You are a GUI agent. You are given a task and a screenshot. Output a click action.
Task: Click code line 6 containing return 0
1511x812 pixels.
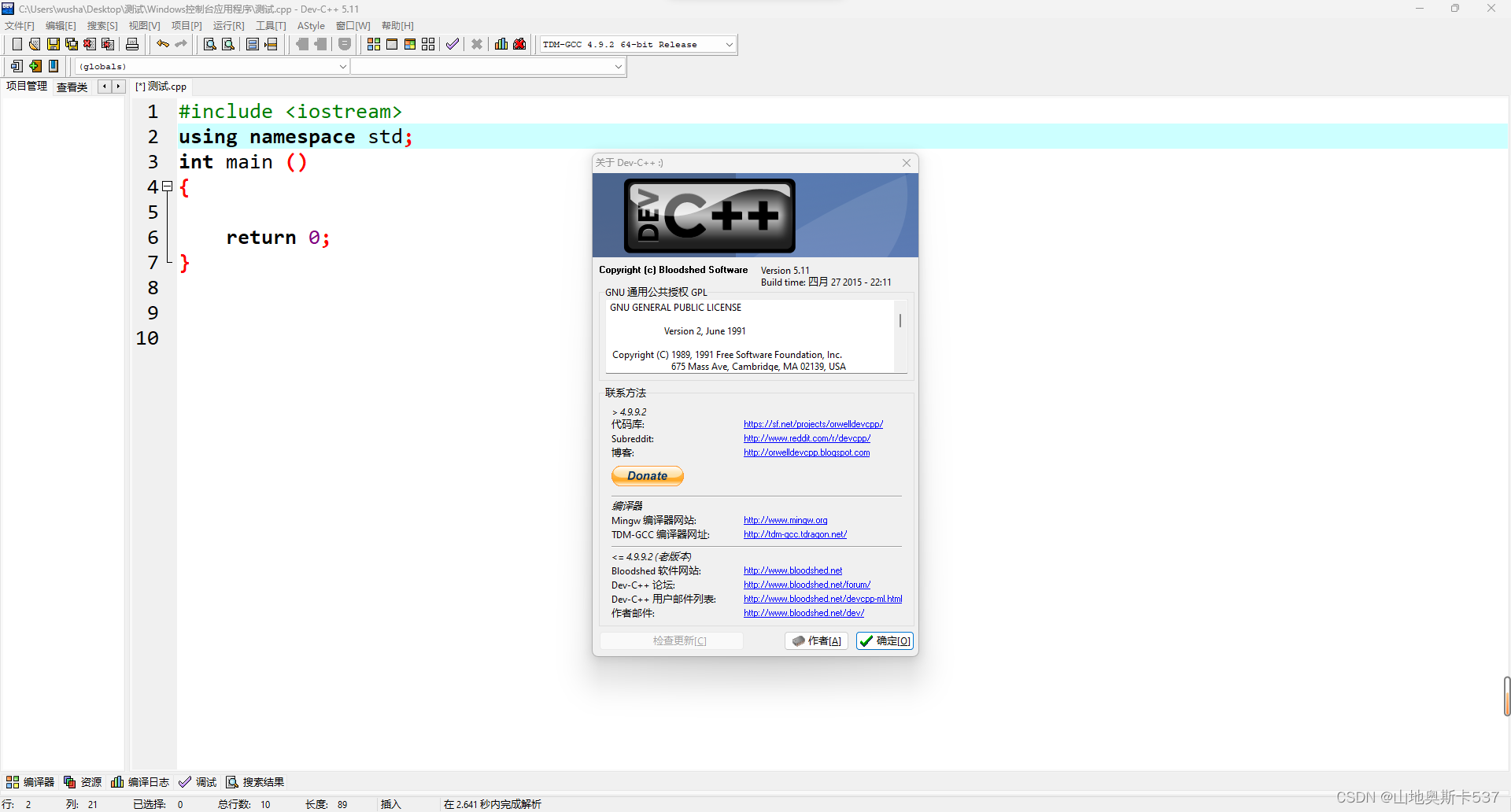pyautogui.click(x=278, y=238)
